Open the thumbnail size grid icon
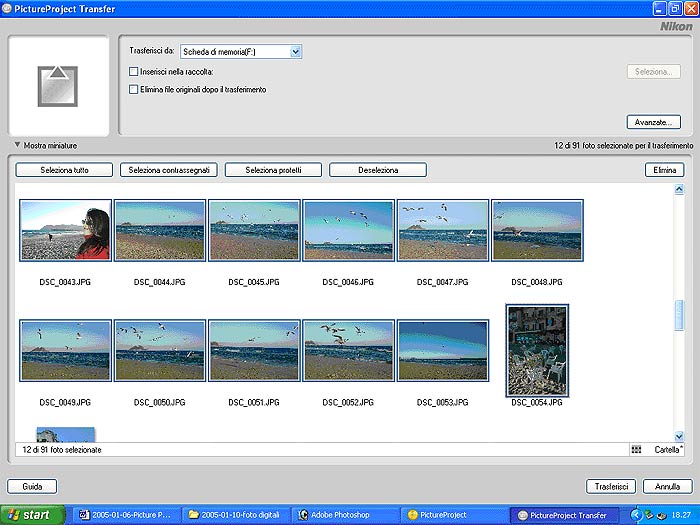This screenshot has width=700, height=525. click(636, 450)
